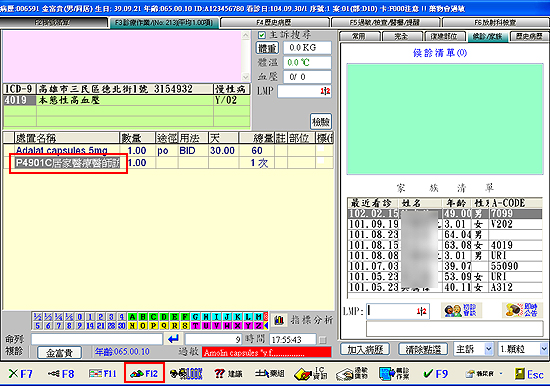Screen dimensions: 550x386
Task: Switch to F5 過敏/檢查/醫囑/提醒 tab
Action: (x=385, y=23)
